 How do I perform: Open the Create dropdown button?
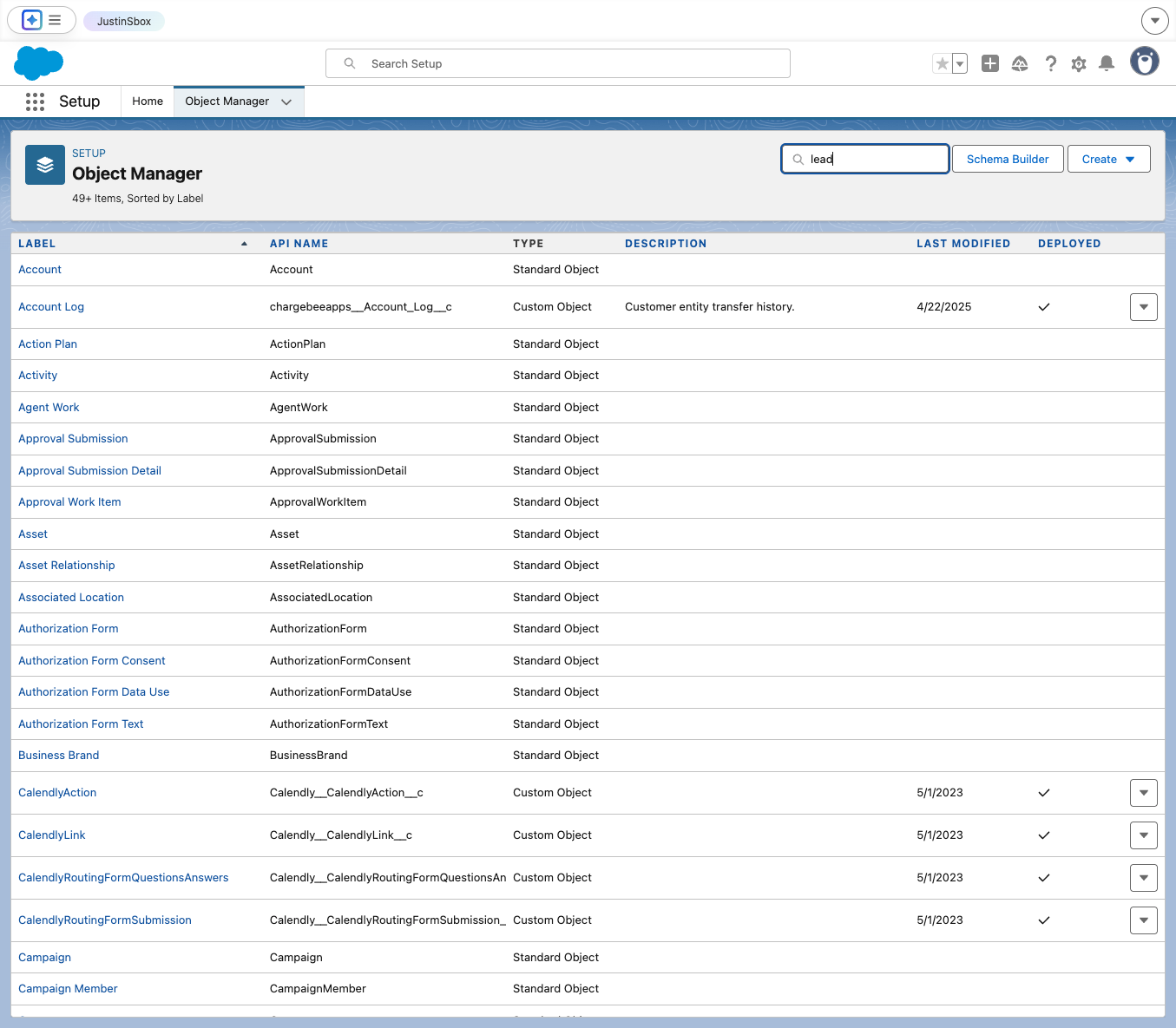(x=1109, y=159)
